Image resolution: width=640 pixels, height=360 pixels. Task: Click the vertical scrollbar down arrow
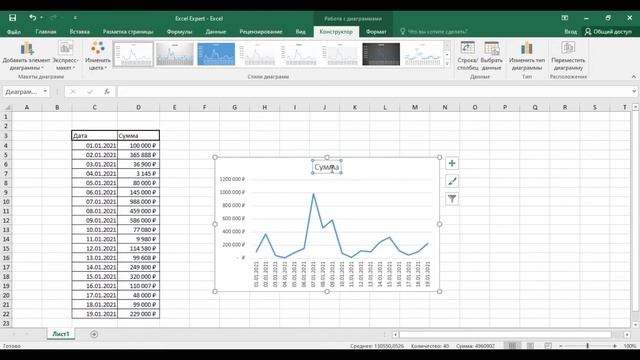tap(636, 324)
